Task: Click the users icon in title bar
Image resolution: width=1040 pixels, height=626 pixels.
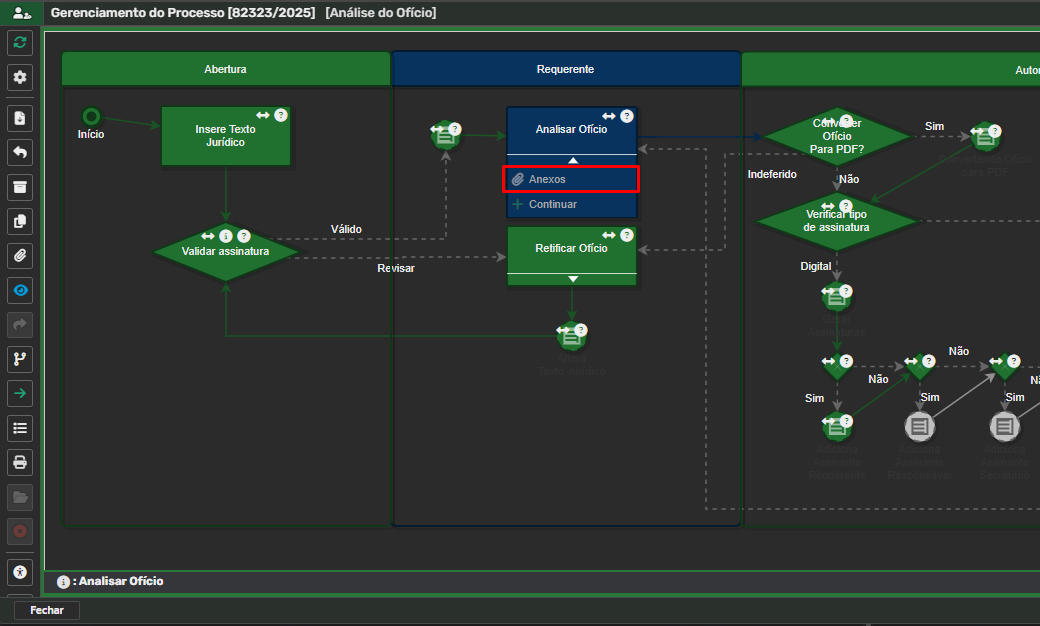Action: 21,13
